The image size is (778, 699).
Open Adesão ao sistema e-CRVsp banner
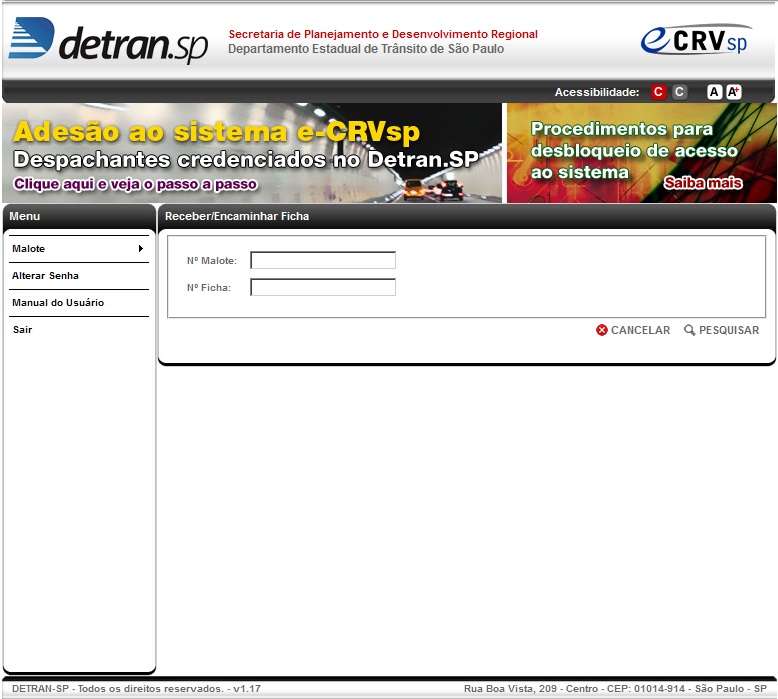click(252, 153)
